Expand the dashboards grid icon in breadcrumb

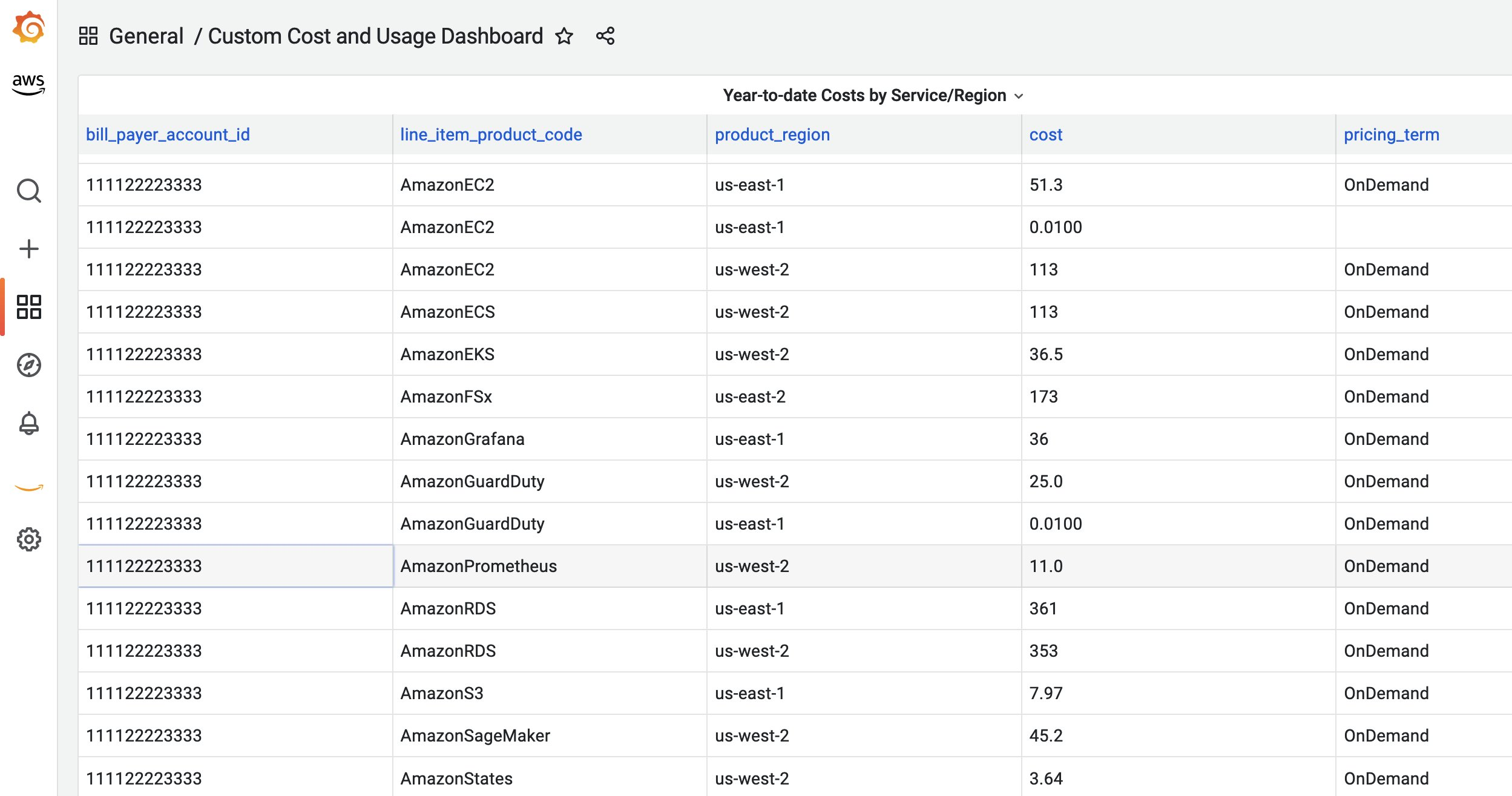(x=88, y=36)
